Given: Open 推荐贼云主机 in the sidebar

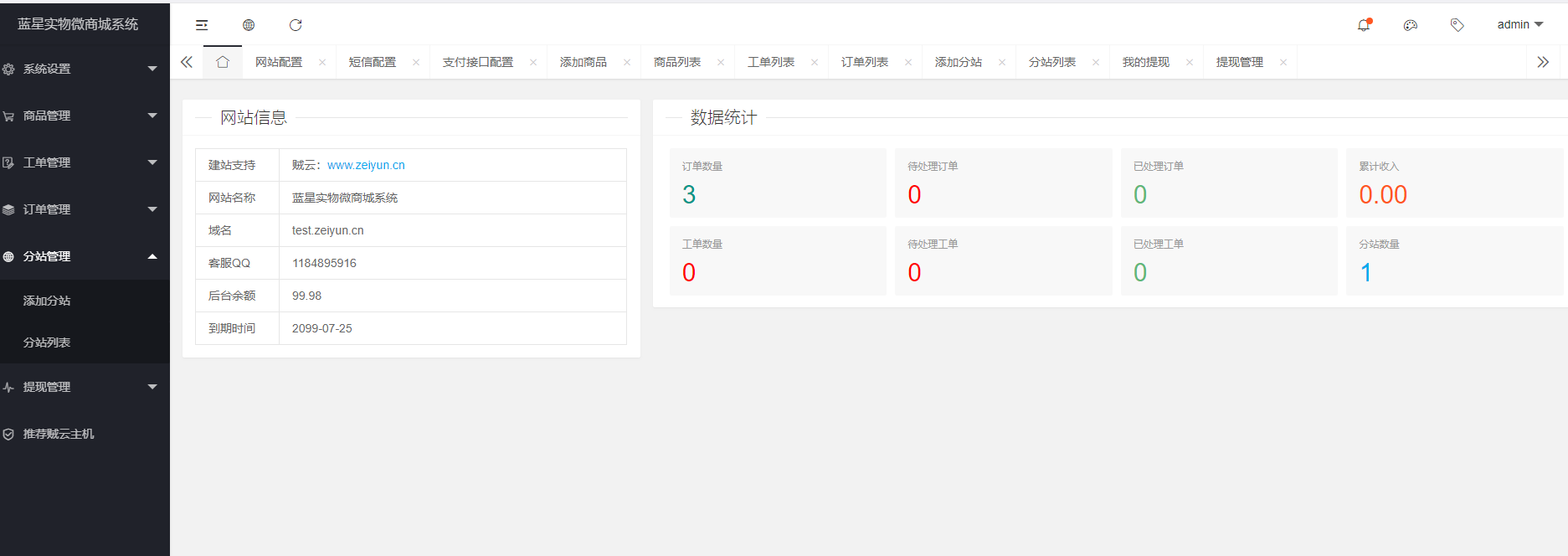Looking at the screenshot, I should pos(59,434).
